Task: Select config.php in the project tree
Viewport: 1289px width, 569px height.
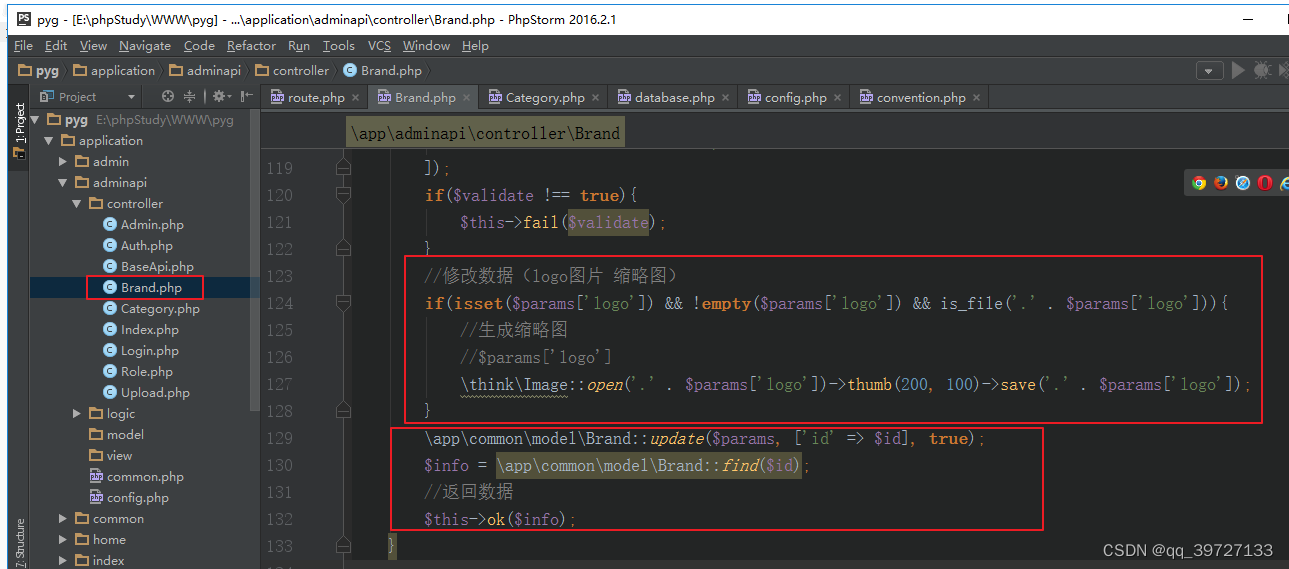Action: click(x=129, y=498)
